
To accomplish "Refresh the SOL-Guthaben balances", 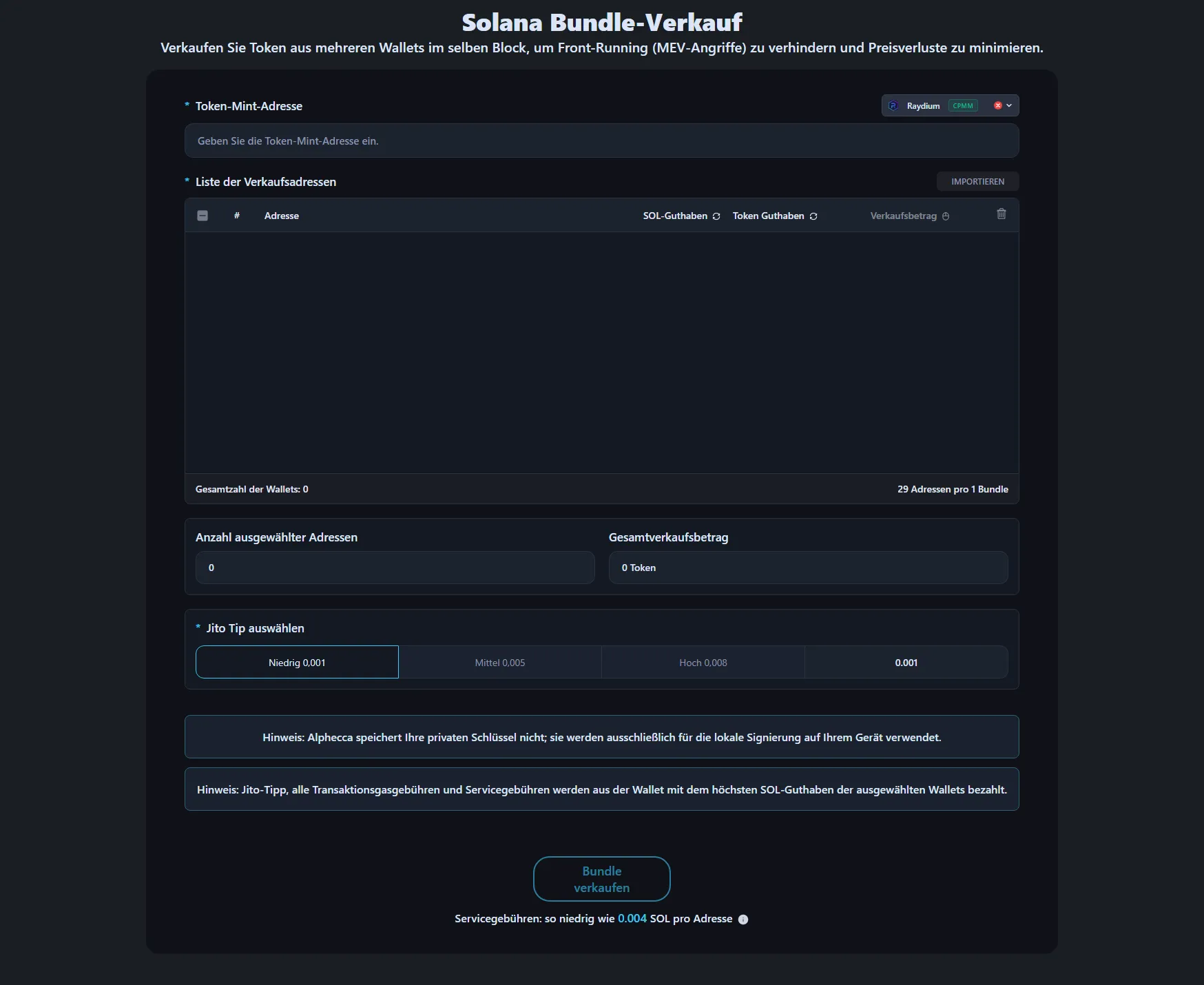I will tap(716, 216).
